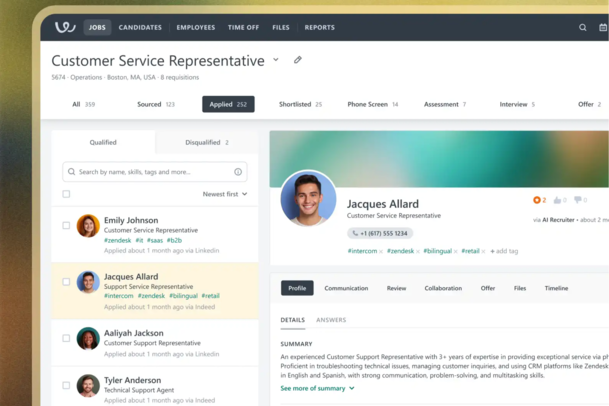The width and height of the screenshot is (609, 406).
Task: Open Aaliyah Jackson candidate name
Action: click(x=134, y=333)
